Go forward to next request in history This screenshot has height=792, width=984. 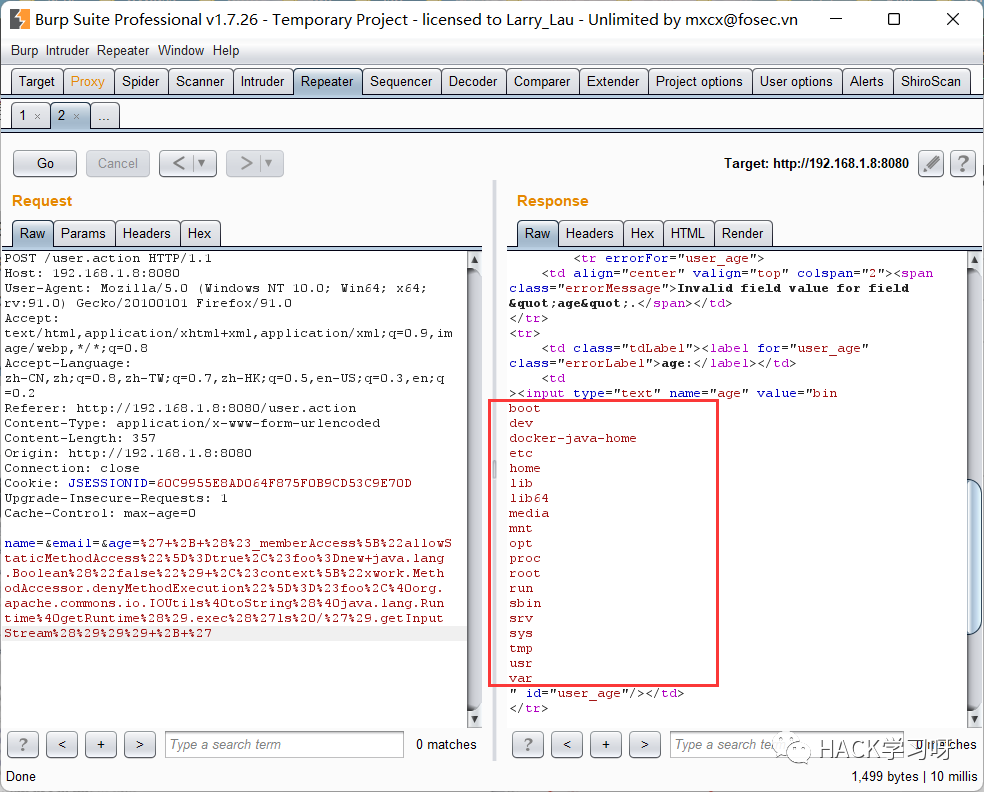point(246,163)
